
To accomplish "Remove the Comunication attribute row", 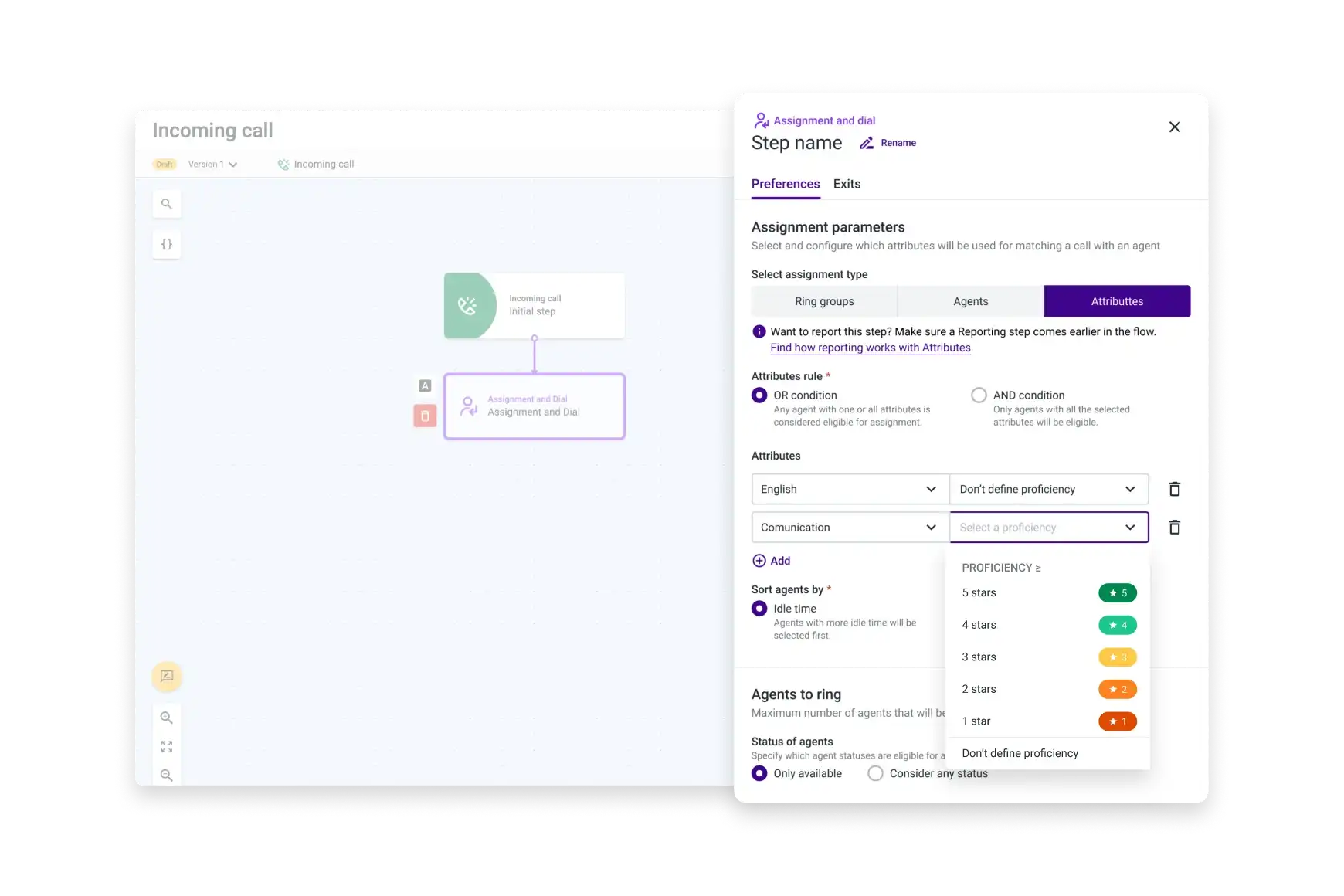I will 1175,527.
